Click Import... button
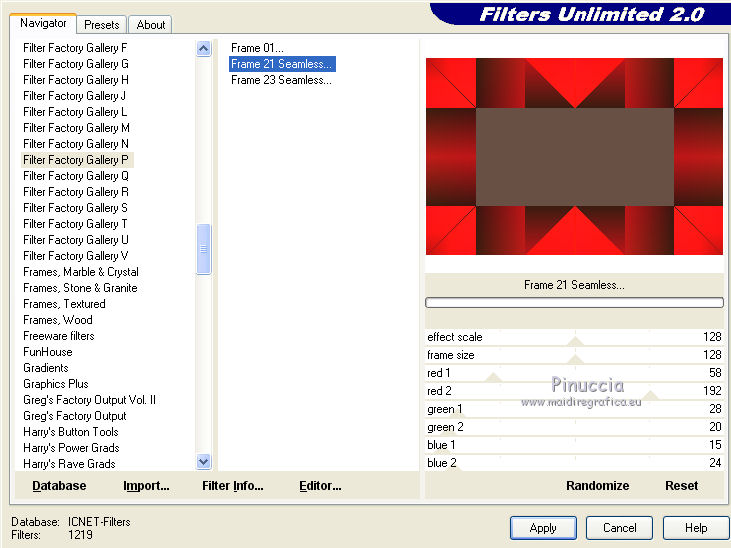 (146, 486)
